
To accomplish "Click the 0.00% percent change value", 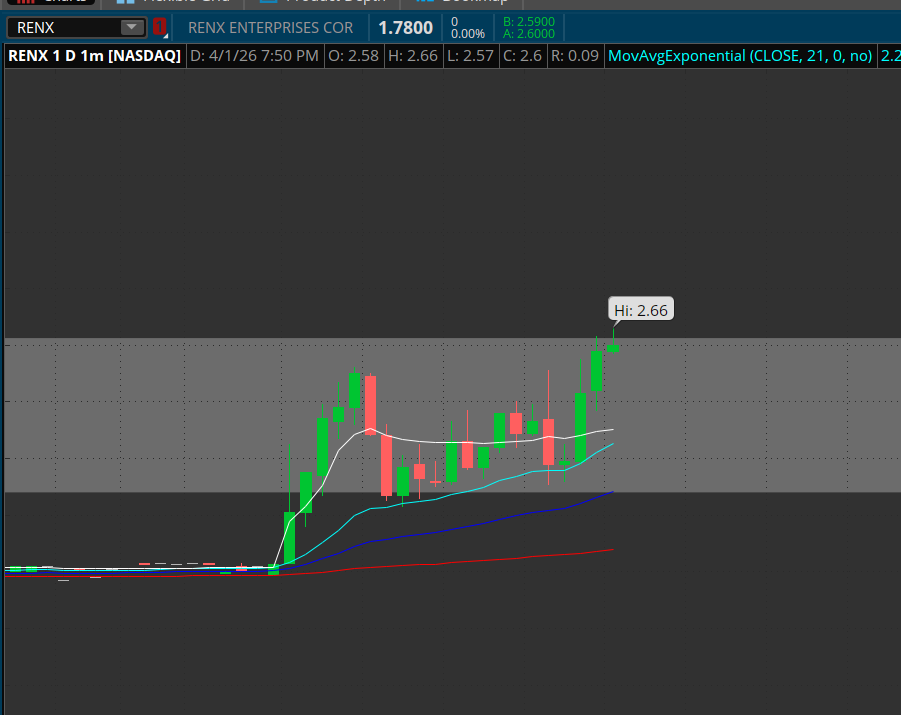I will tap(468, 34).
